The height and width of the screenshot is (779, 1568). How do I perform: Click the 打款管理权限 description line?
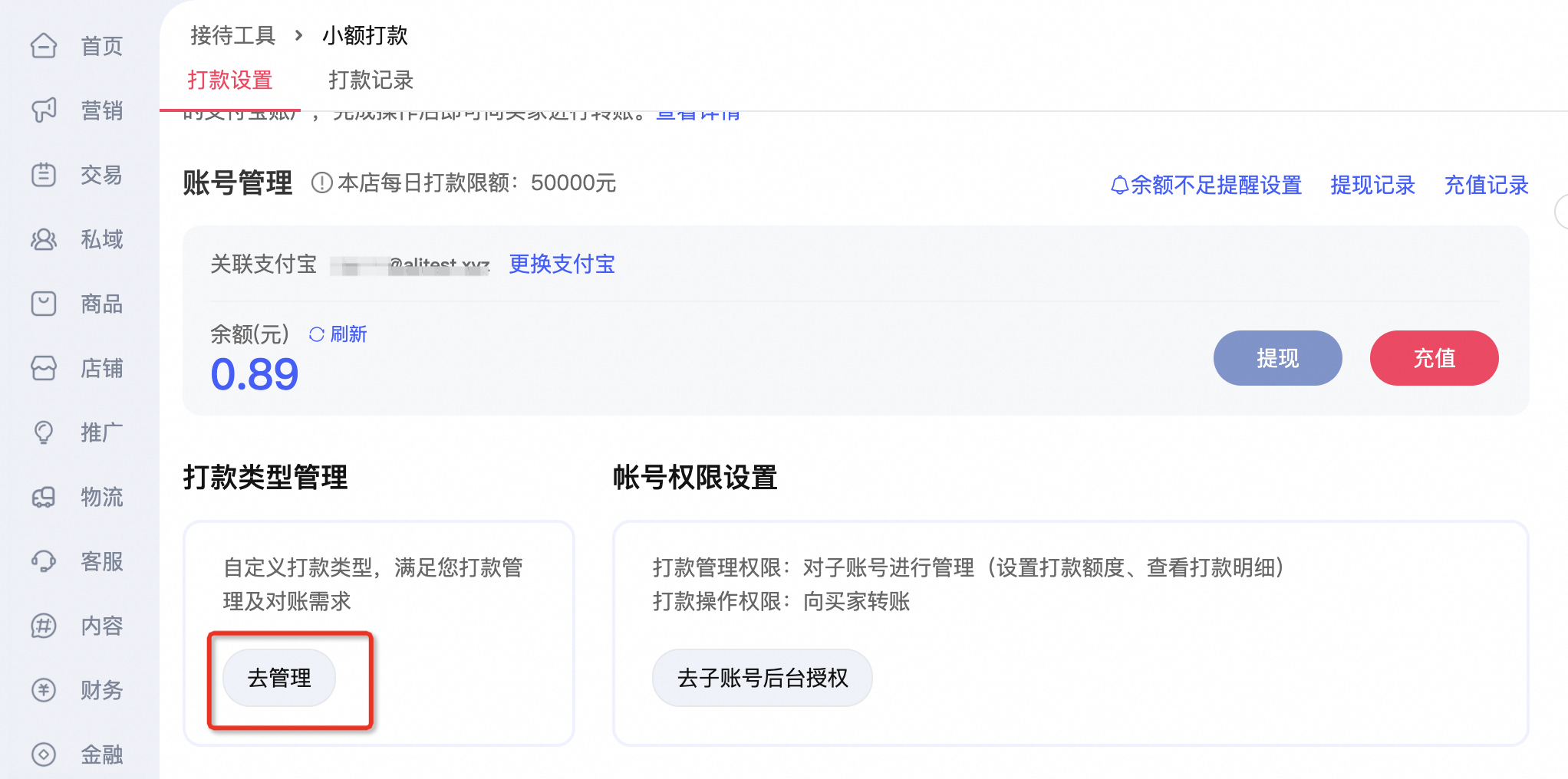pos(969,567)
